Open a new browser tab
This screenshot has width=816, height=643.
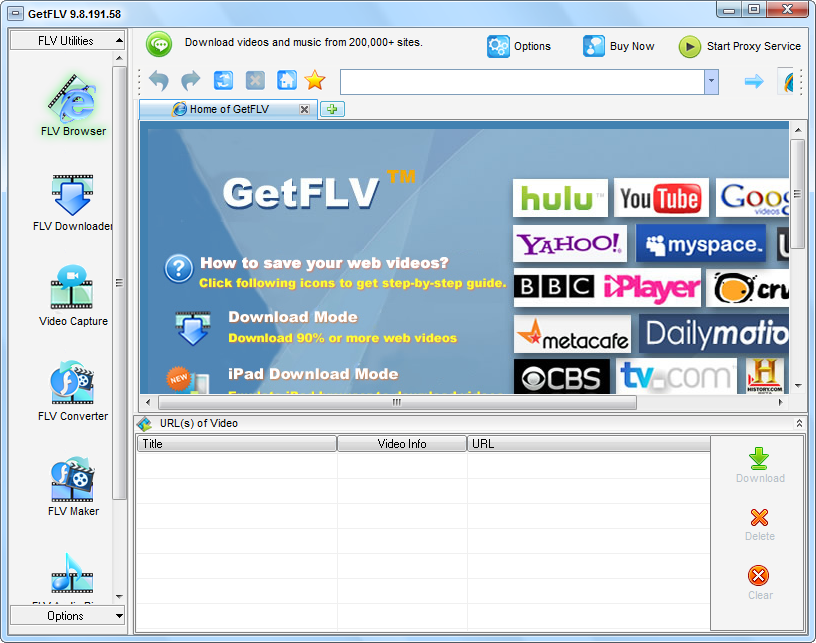(332, 109)
